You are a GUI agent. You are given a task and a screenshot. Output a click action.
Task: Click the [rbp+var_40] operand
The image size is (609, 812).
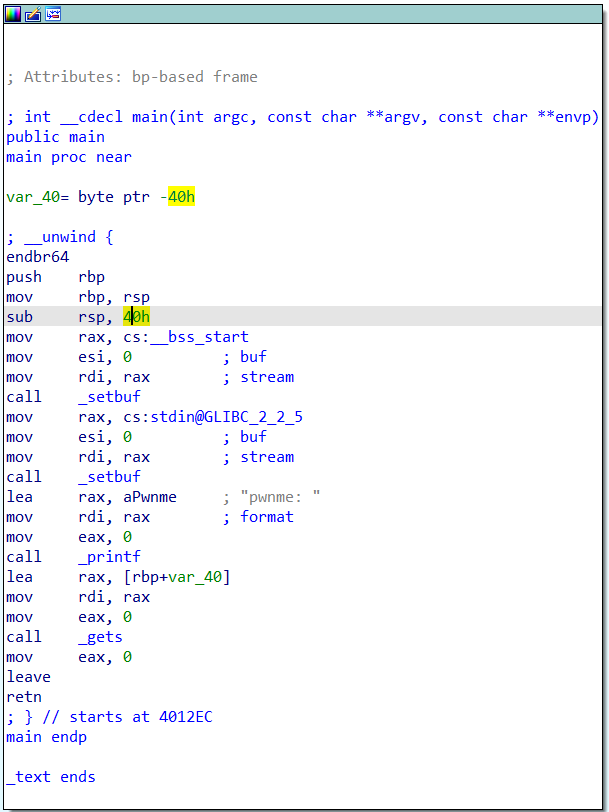pos(177,577)
